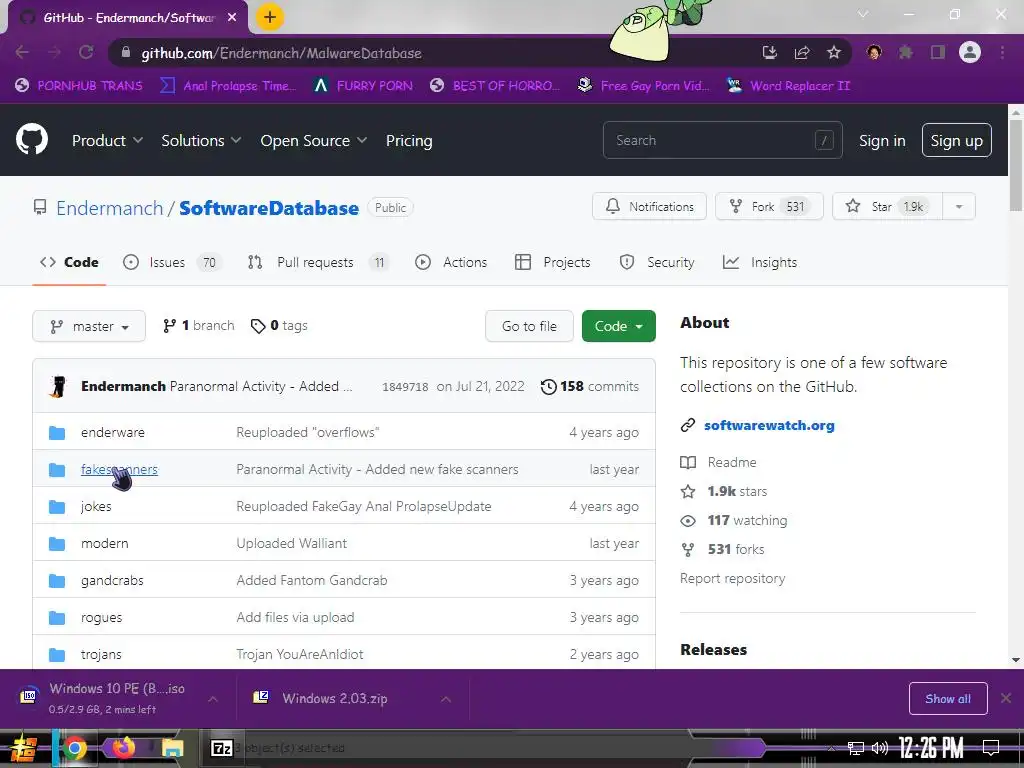This screenshot has width=1024, height=768.
Task: Open the Chrome profile avatar
Action: pyautogui.click(x=970, y=52)
